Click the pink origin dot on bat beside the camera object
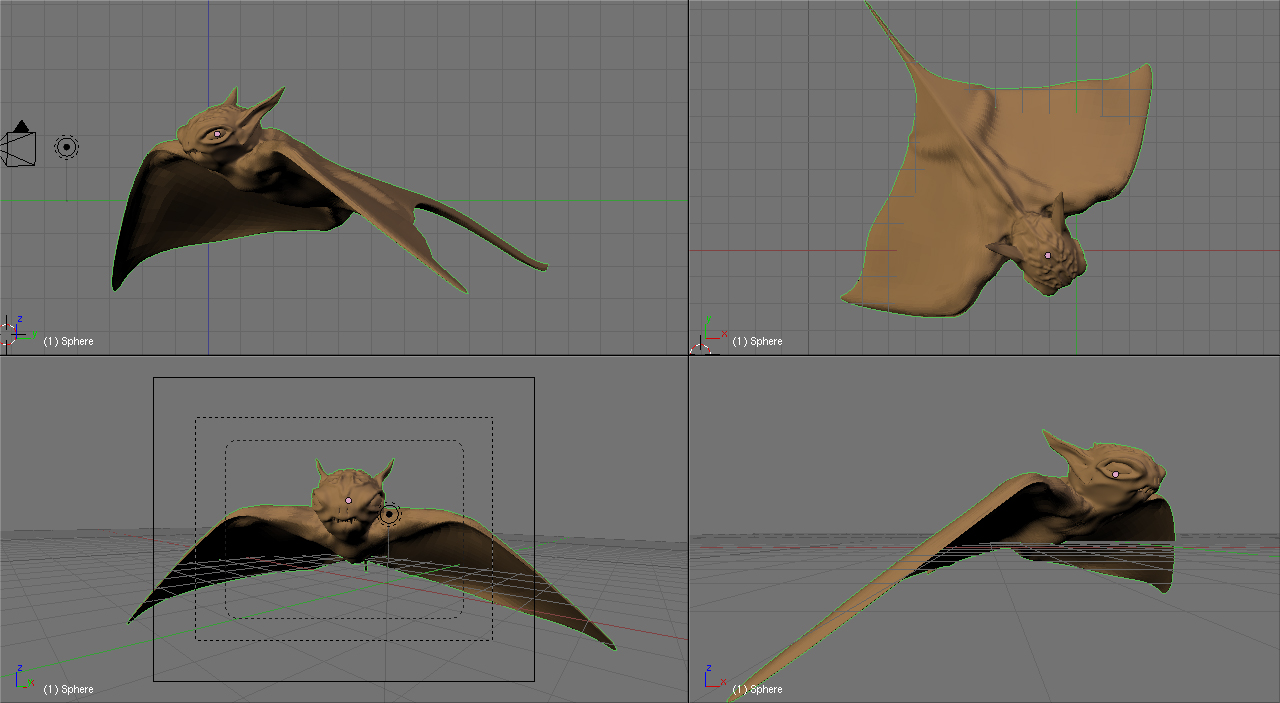Image resolution: width=1280 pixels, height=703 pixels. click(217, 133)
